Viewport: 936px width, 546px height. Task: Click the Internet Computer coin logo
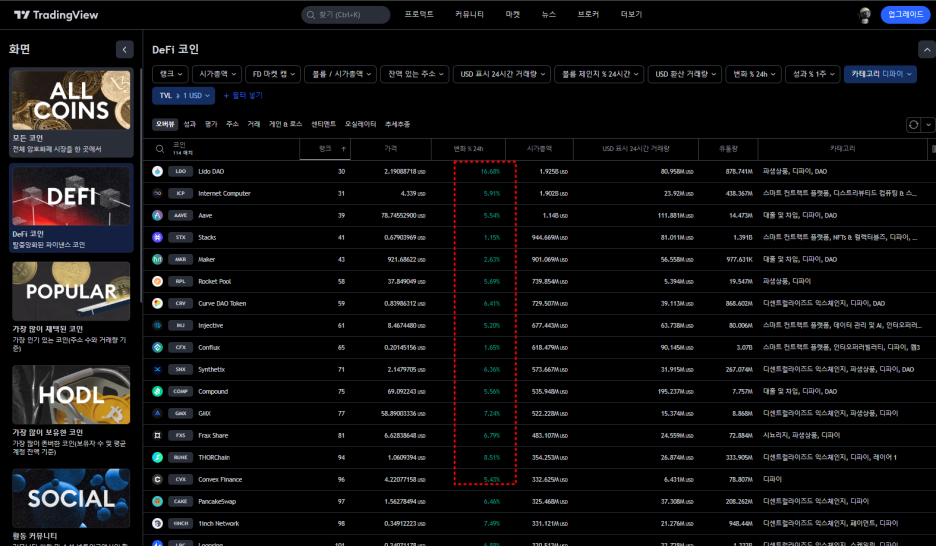[158, 193]
